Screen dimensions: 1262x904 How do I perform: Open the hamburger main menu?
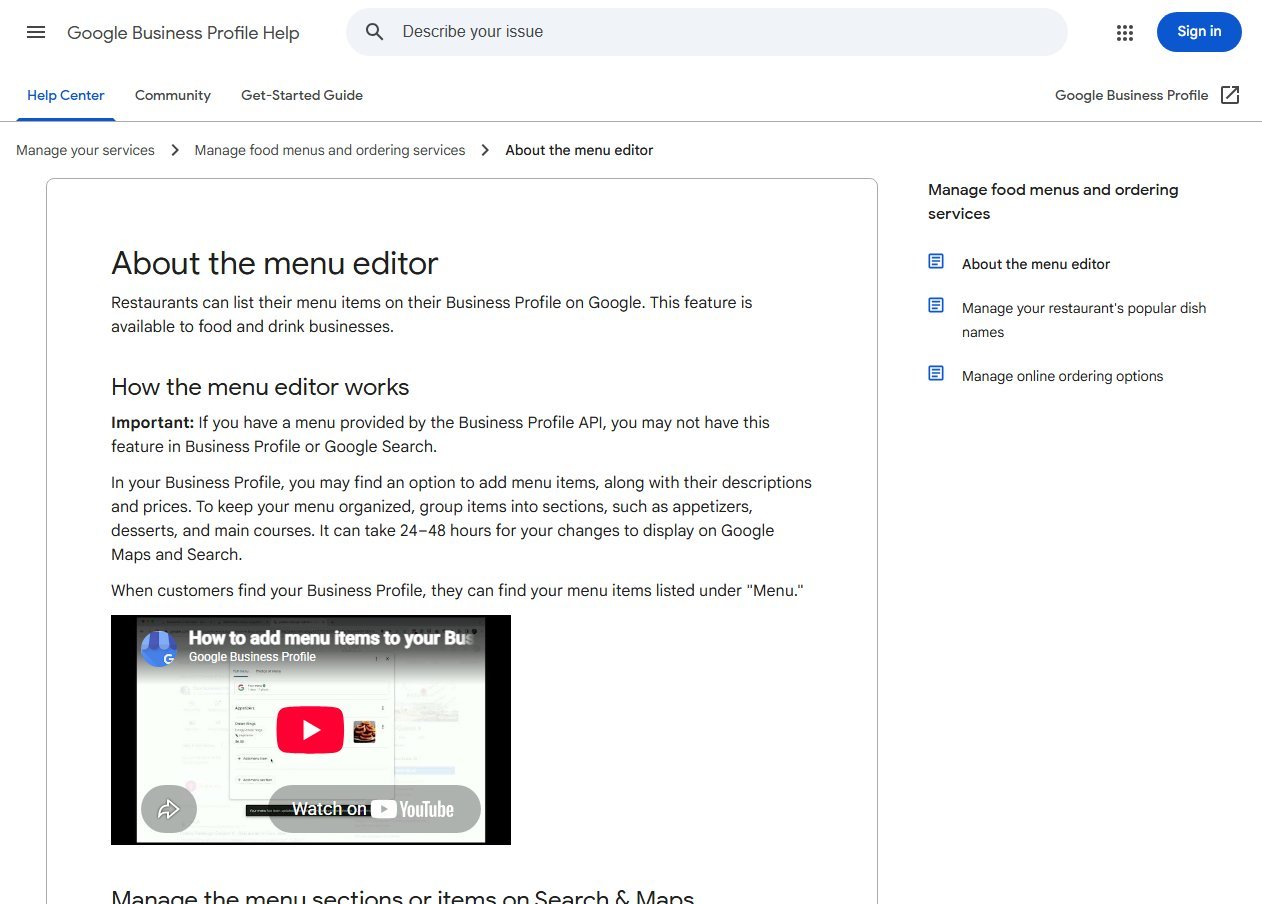(36, 32)
